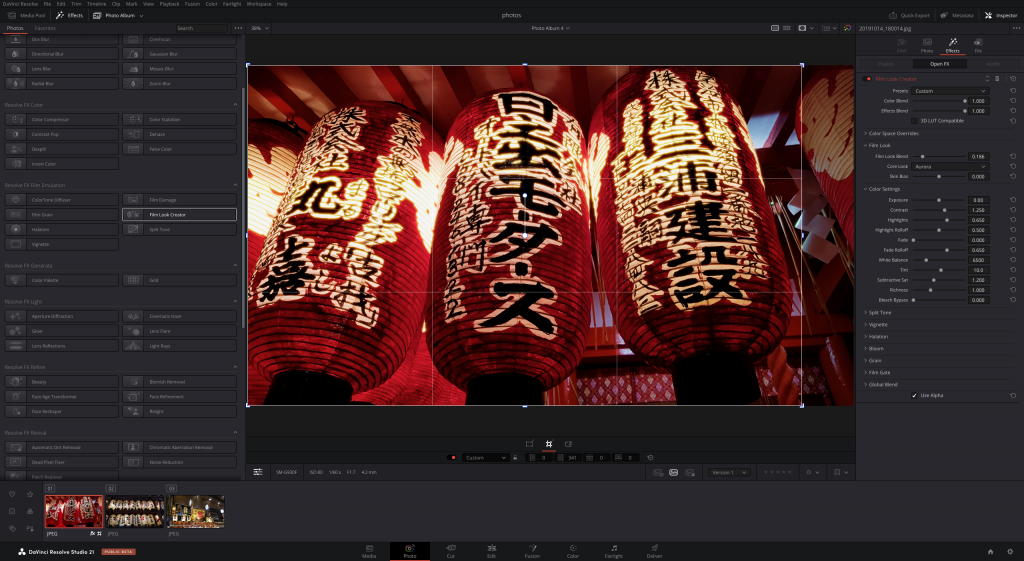Click the heart favorite filter icon
The image size is (1024, 561).
[x=12, y=494]
